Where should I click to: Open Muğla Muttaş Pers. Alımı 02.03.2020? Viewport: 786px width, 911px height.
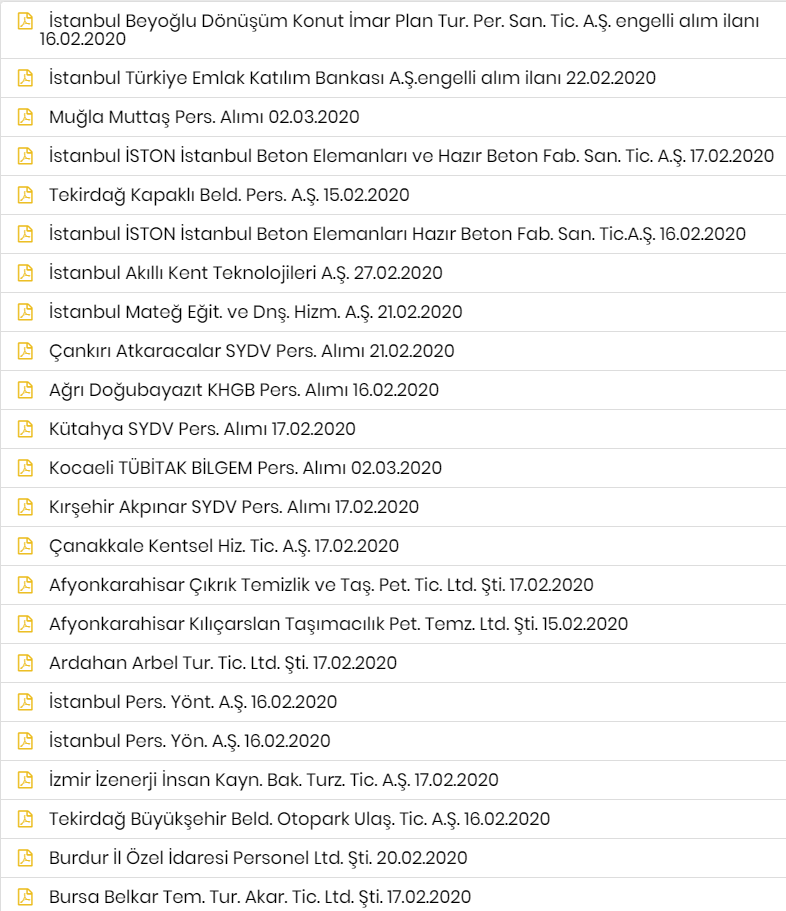(204, 117)
